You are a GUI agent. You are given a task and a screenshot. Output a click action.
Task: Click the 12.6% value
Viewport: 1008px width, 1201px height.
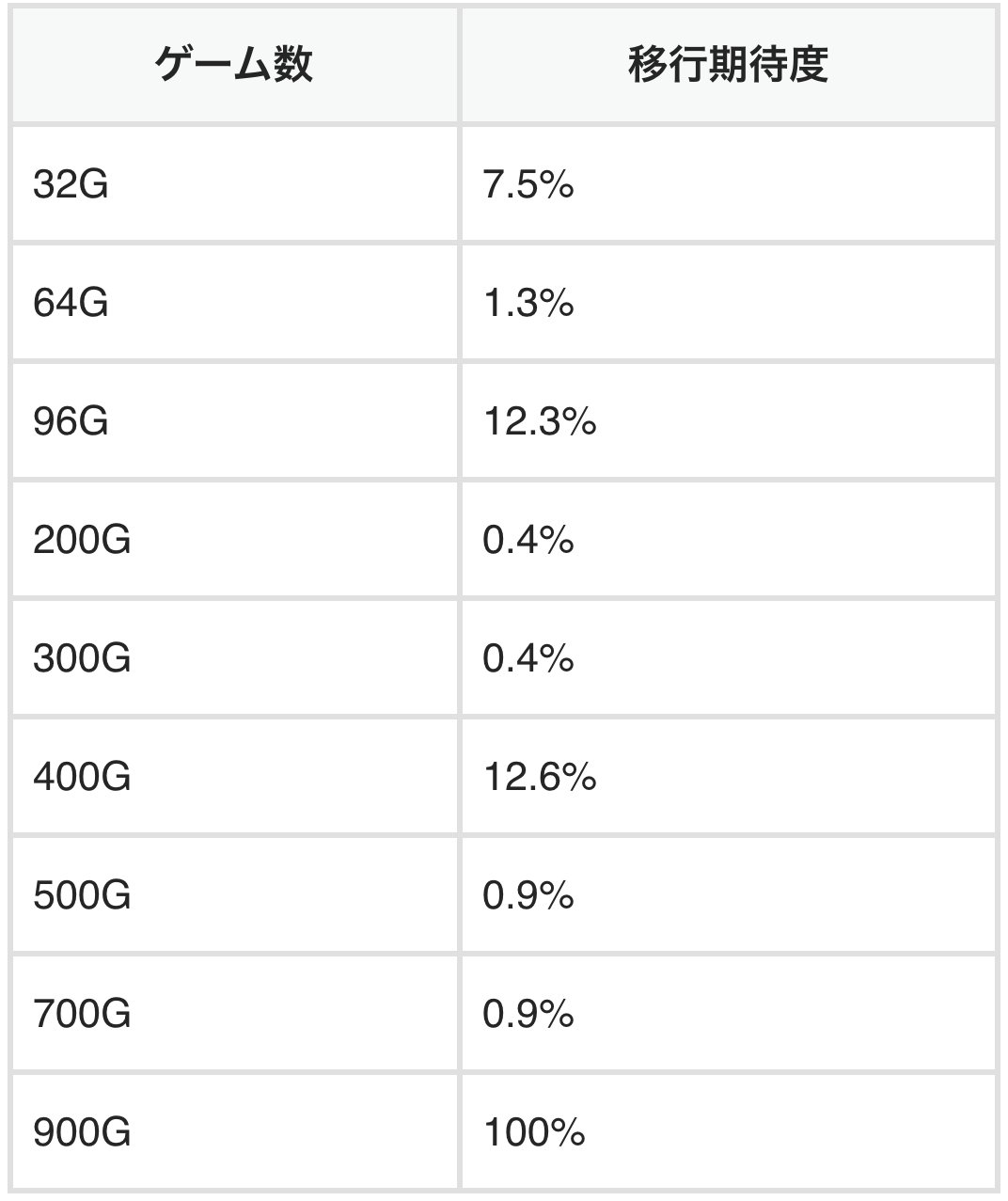click(x=540, y=777)
